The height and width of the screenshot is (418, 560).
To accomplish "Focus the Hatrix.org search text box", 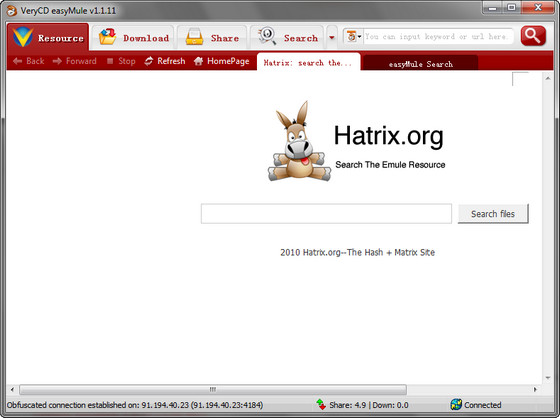I will (326, 214).
